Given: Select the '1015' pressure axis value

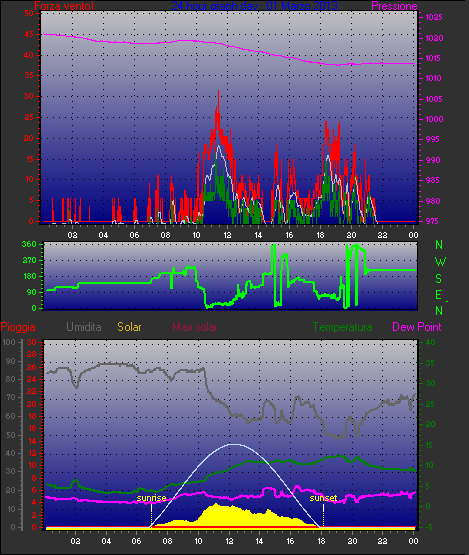Looking at the screenshot, I should pyautogui.click(x=433, y=58).
